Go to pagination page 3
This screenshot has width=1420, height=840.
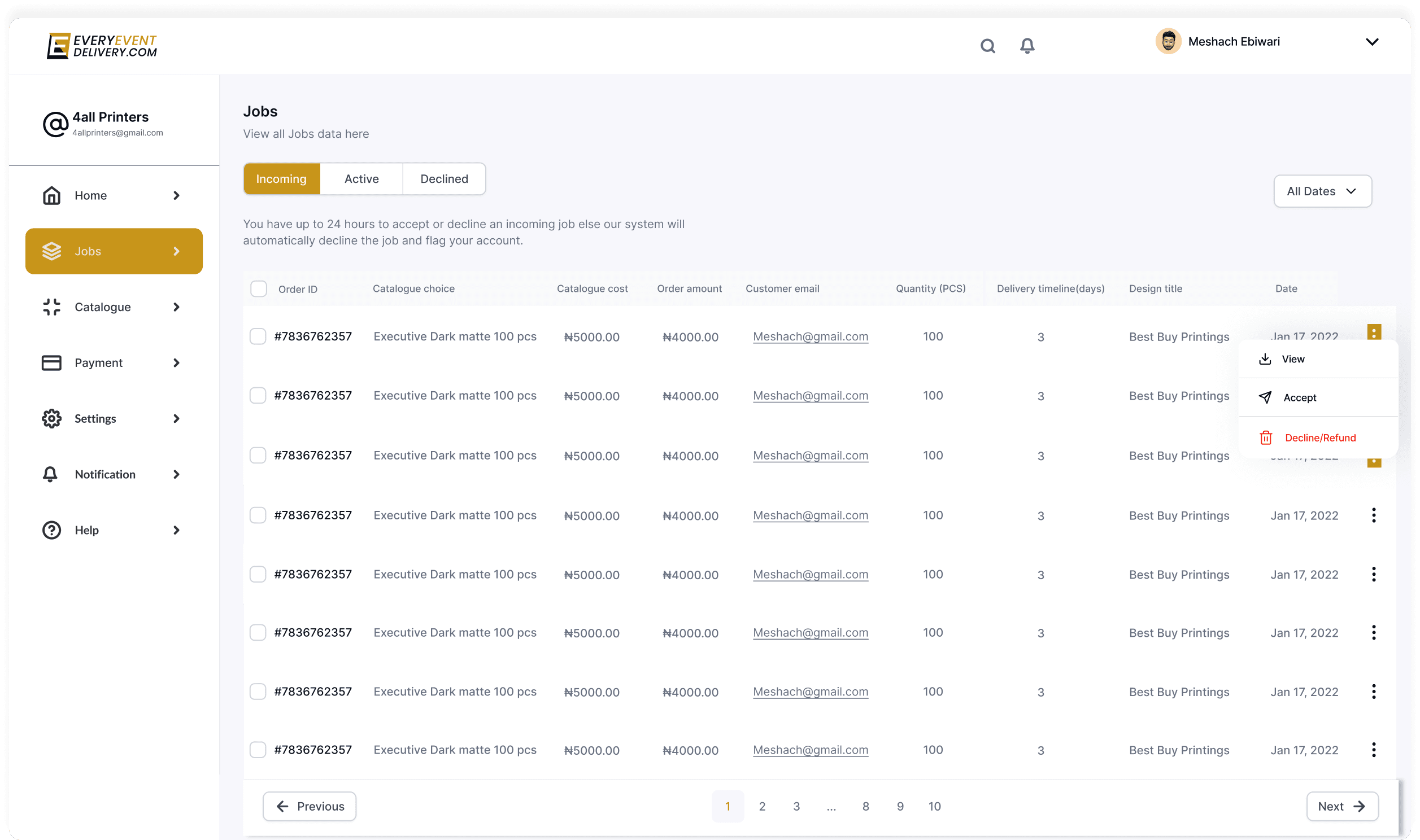pos(796,806)
